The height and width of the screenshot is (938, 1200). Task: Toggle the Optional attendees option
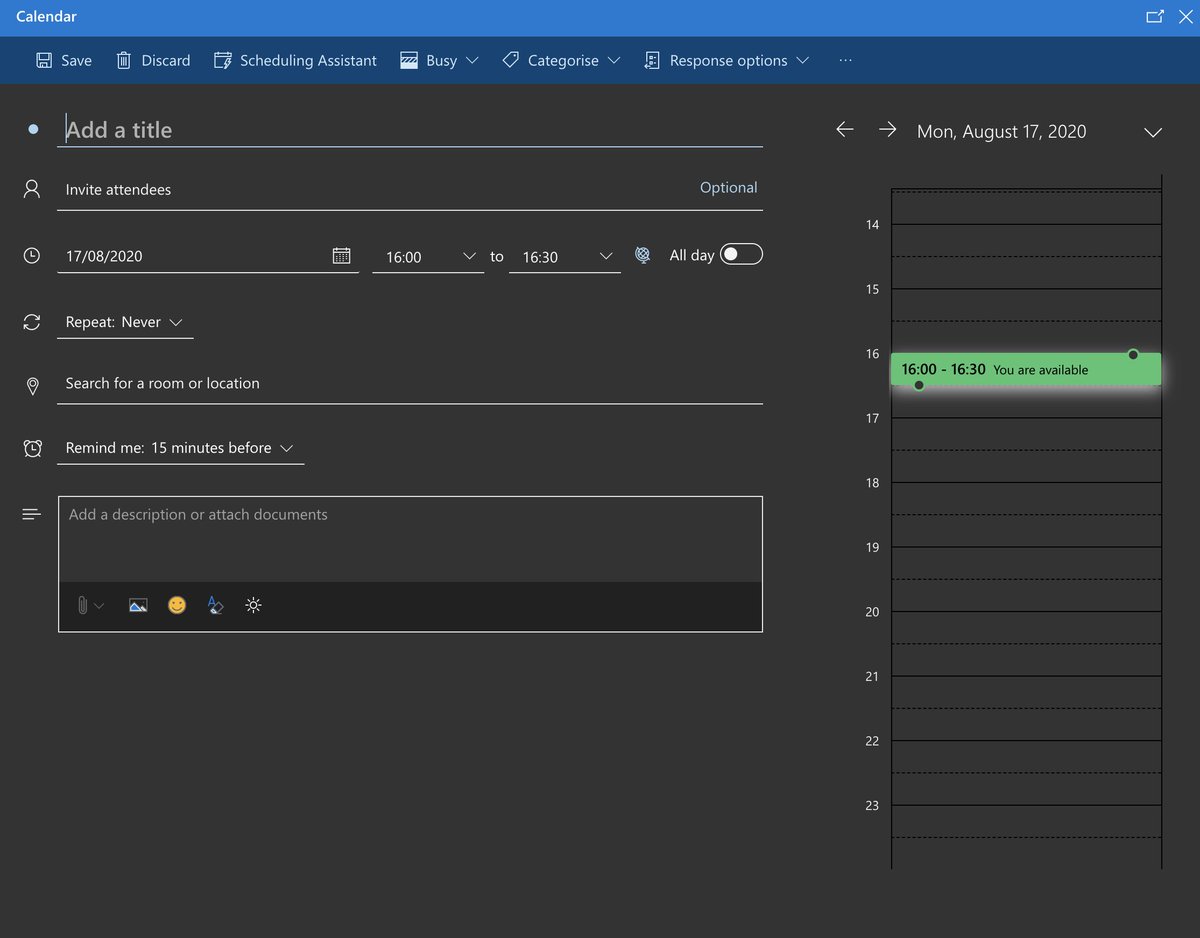pos(728,187)
